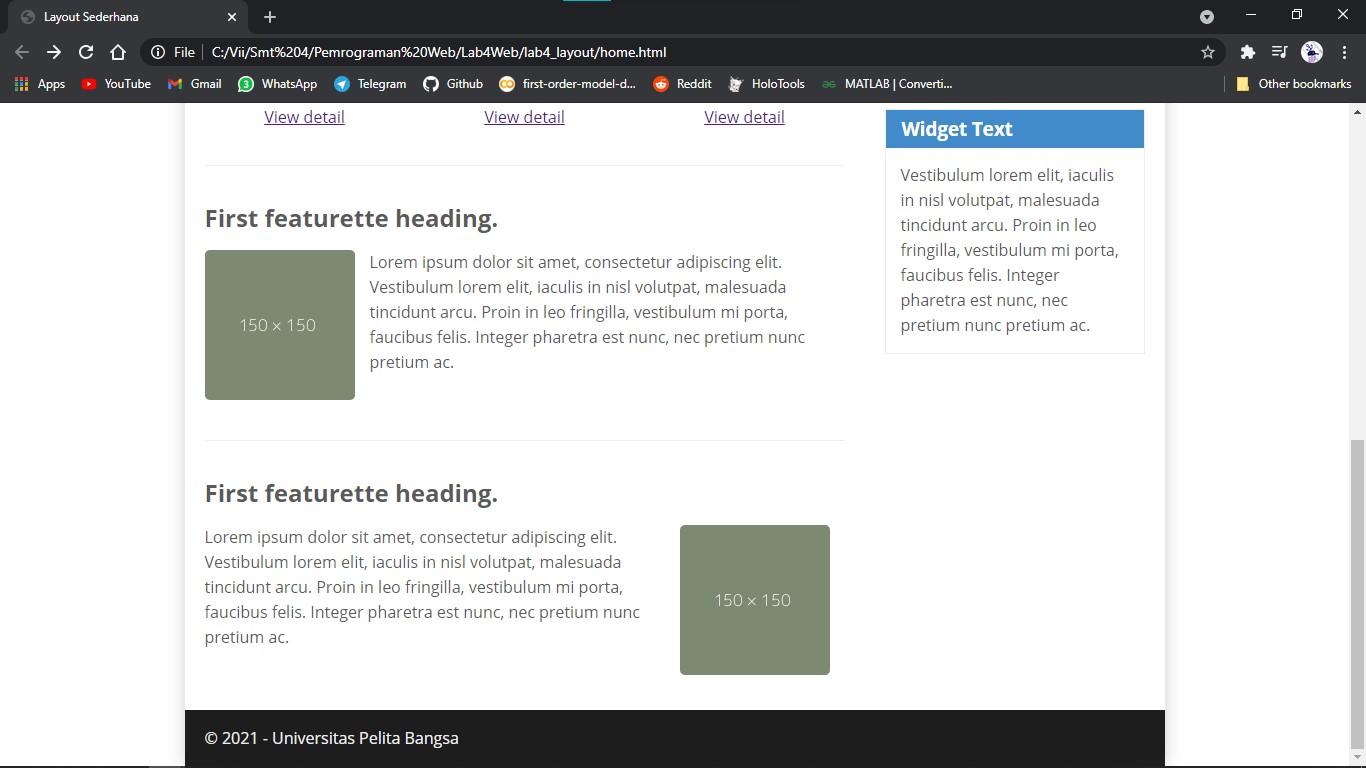Navigate back to the previous page

tap(21, 52)
